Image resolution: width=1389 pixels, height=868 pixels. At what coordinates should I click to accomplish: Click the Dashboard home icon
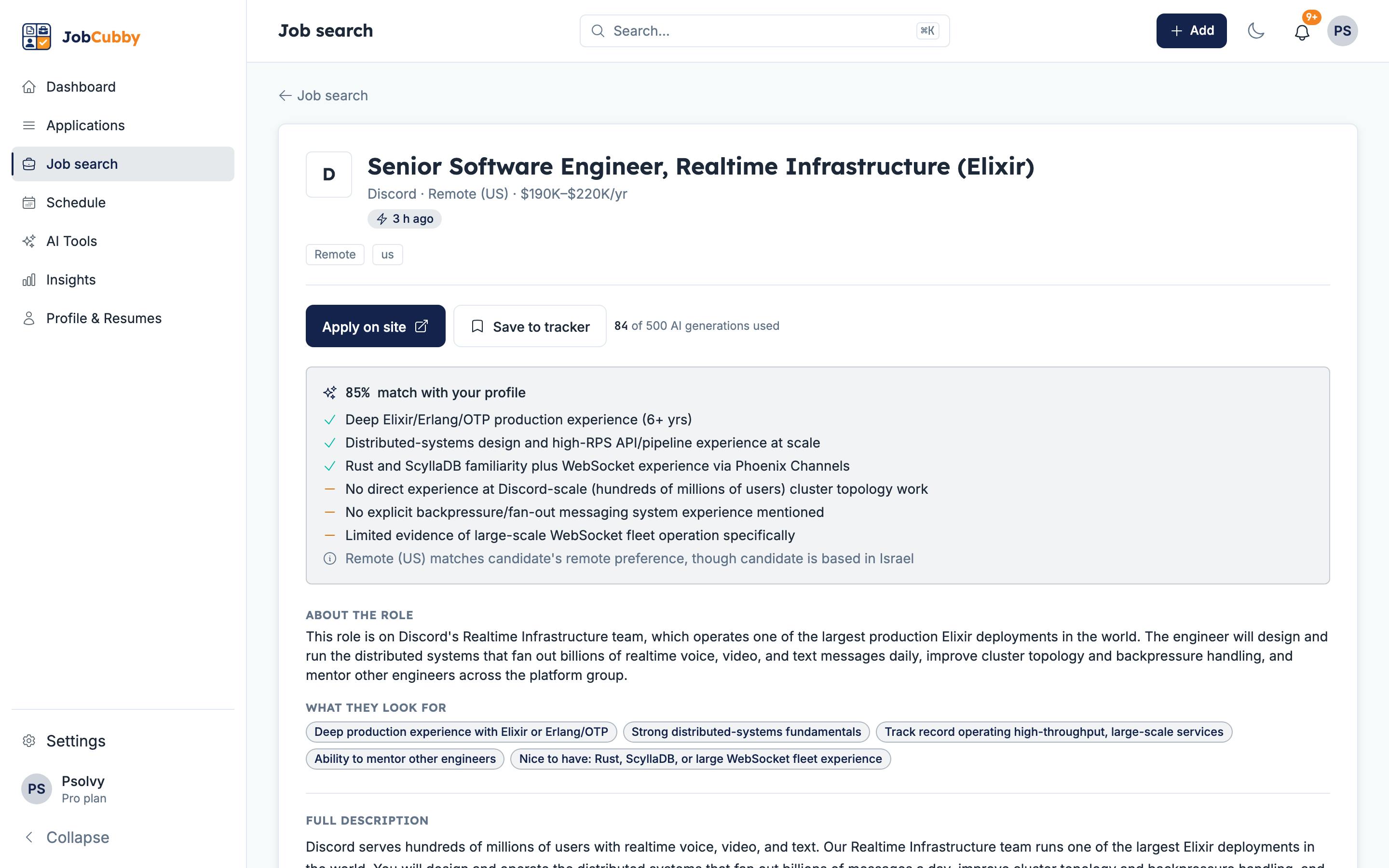pyautogui.click(x=29, y=87)
